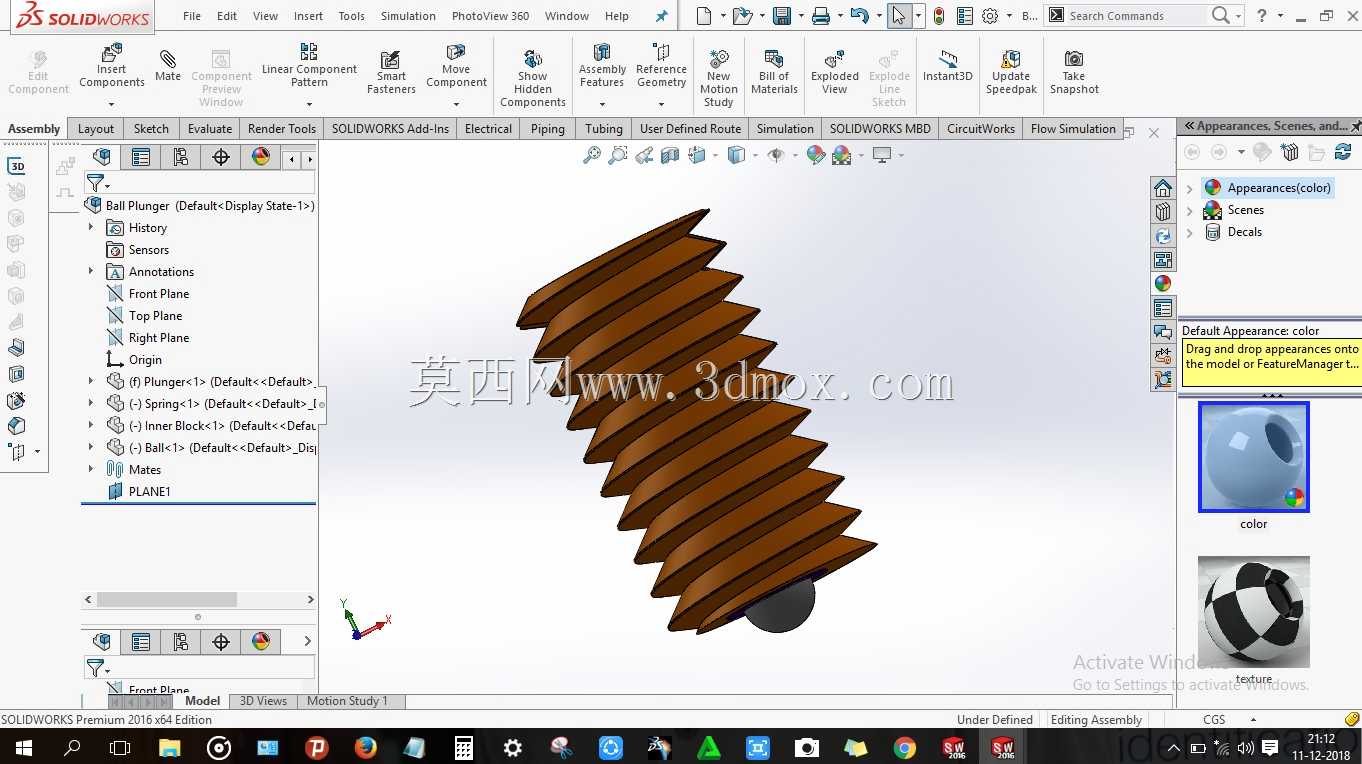Viewport: 1362px width, 764px height.
Task: Open the Section View tool
Action: click(x=670, y=155)
